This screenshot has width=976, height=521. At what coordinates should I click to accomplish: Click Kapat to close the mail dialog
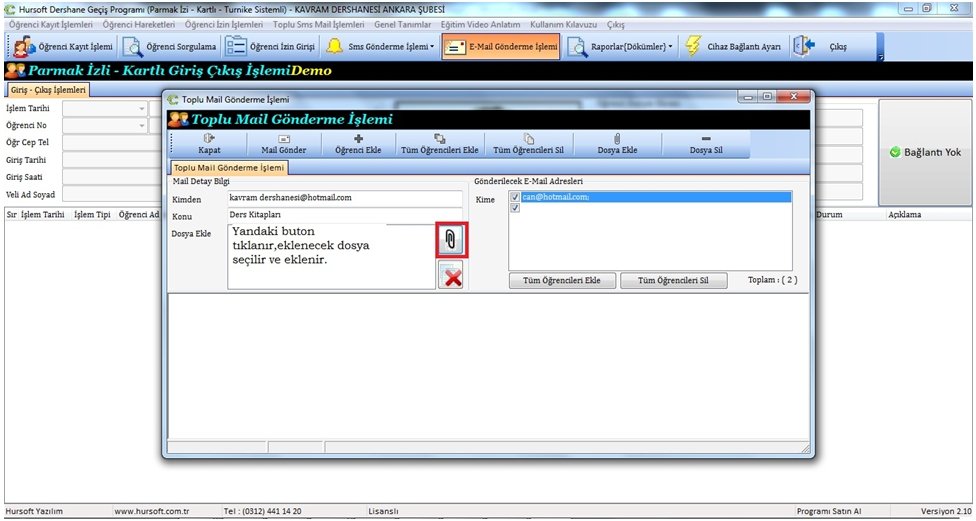tap(209, 144)
